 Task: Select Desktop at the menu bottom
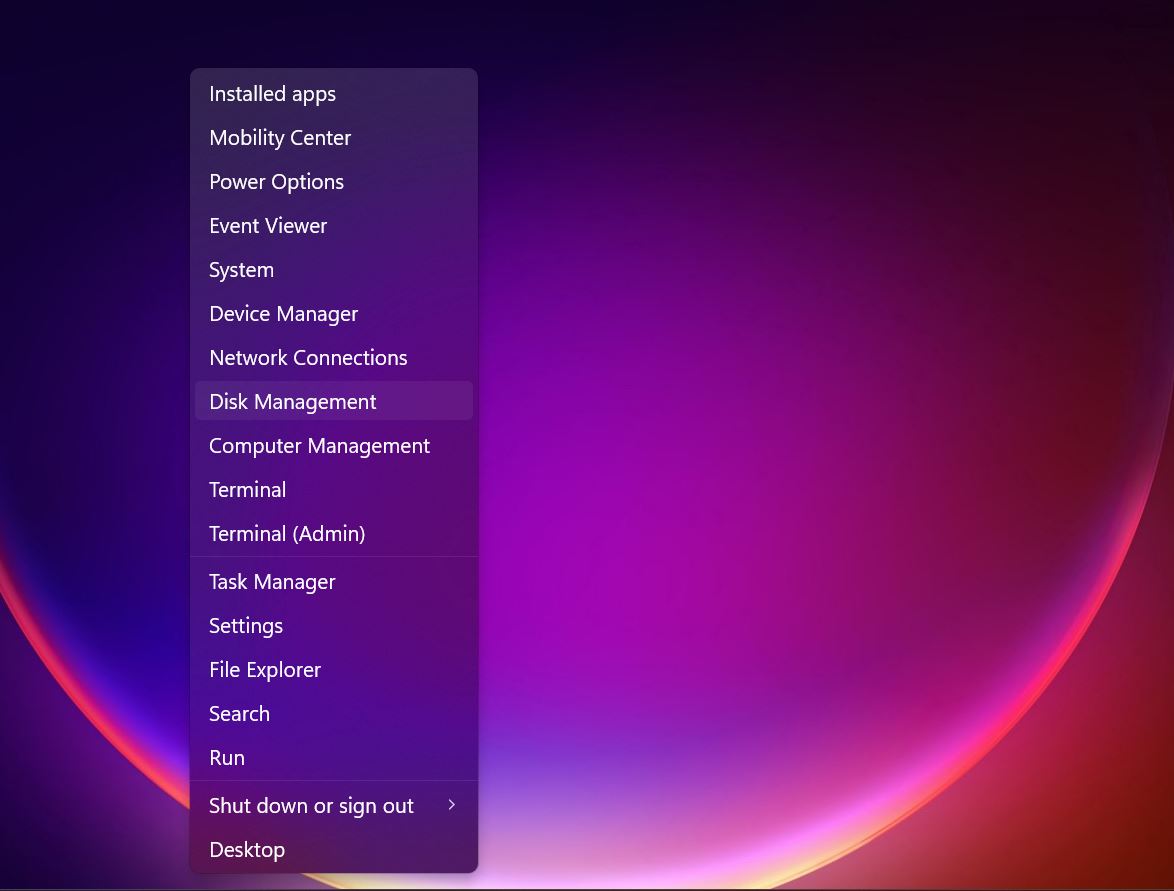pos(333,850)
